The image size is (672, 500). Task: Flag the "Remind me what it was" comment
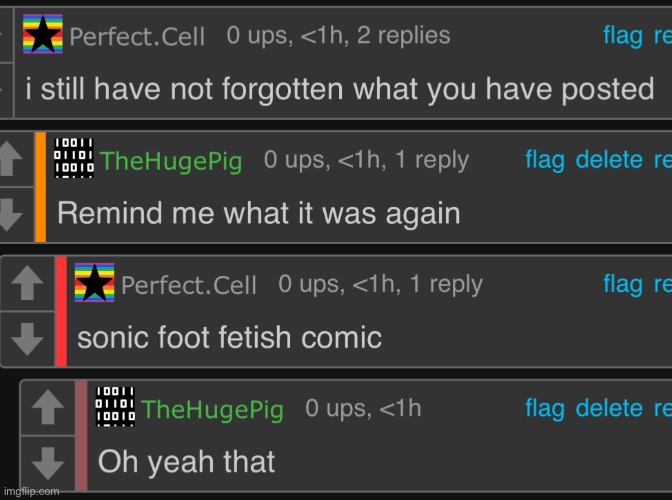coord(545,160)
